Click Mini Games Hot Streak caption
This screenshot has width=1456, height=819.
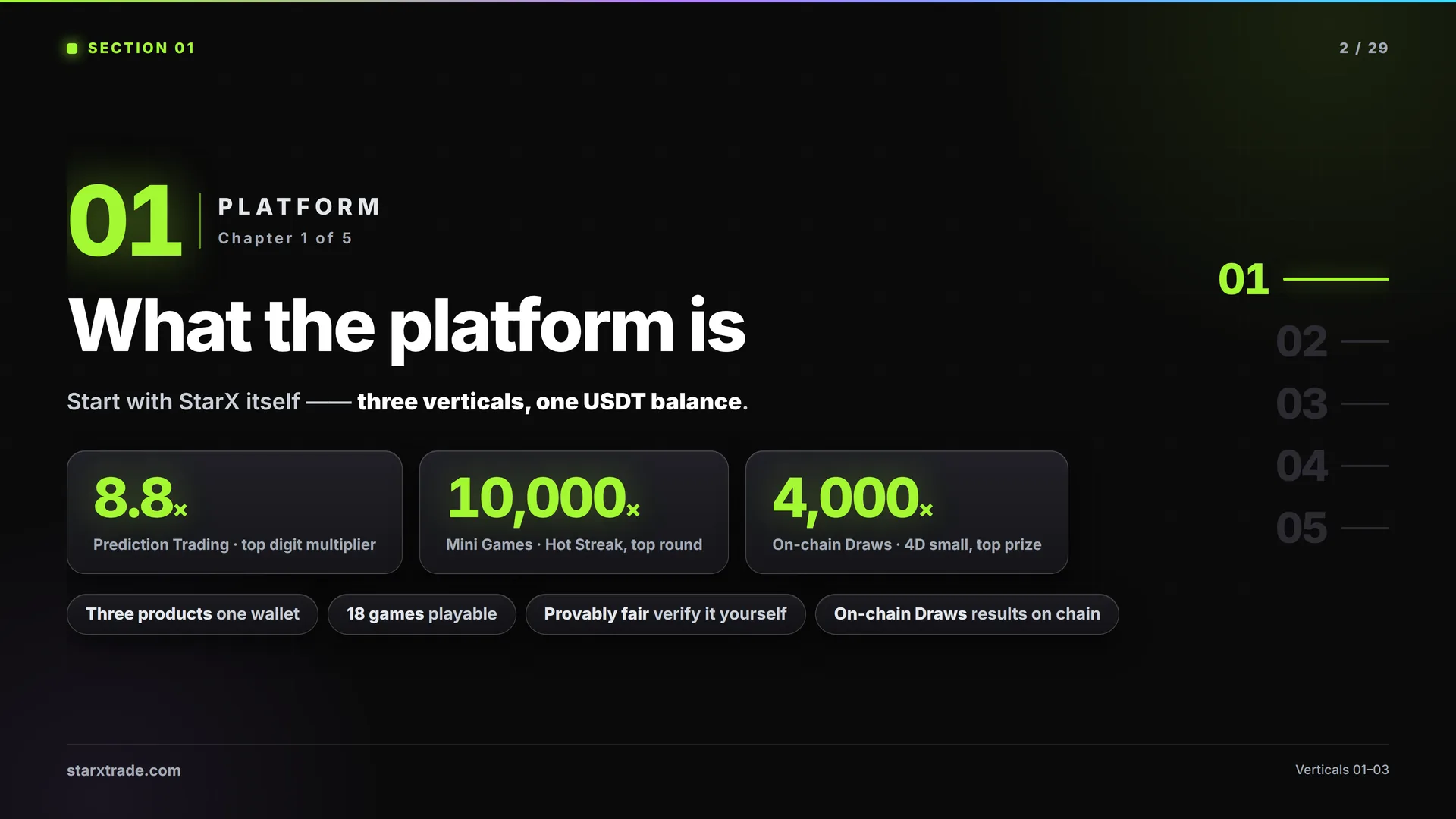click(574, 544)
